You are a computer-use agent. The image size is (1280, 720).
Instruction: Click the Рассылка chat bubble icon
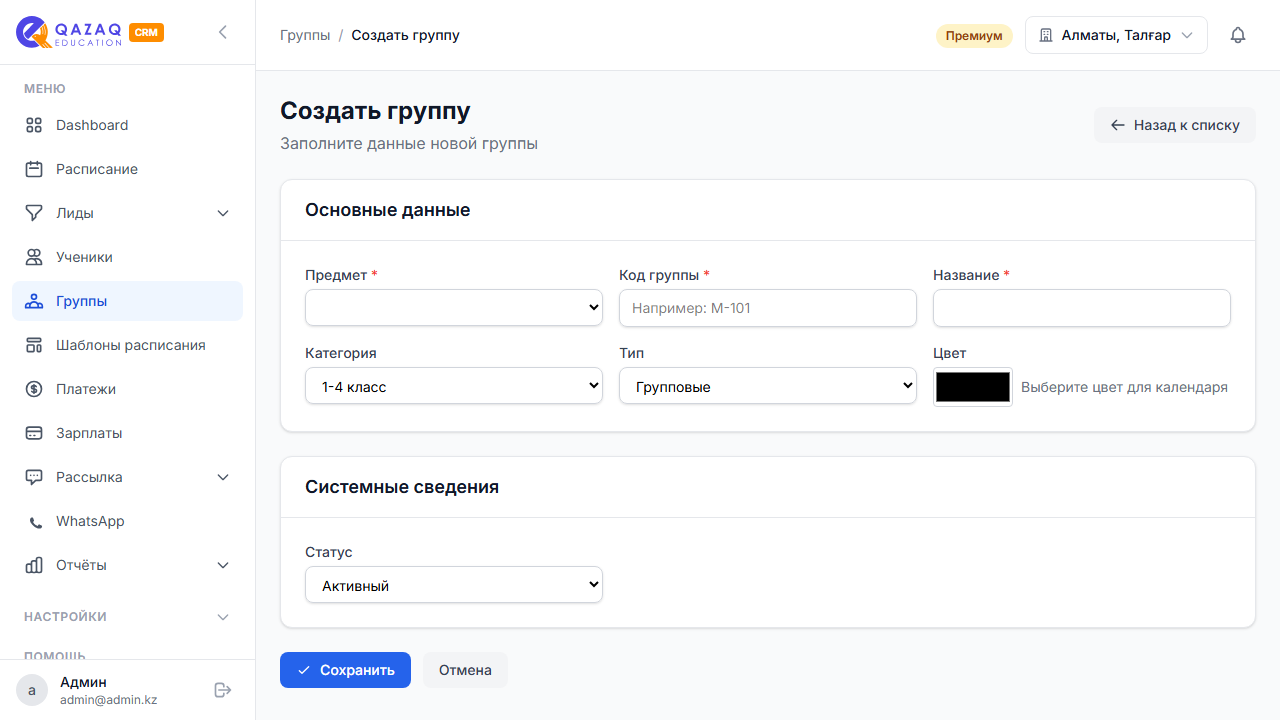34,477
